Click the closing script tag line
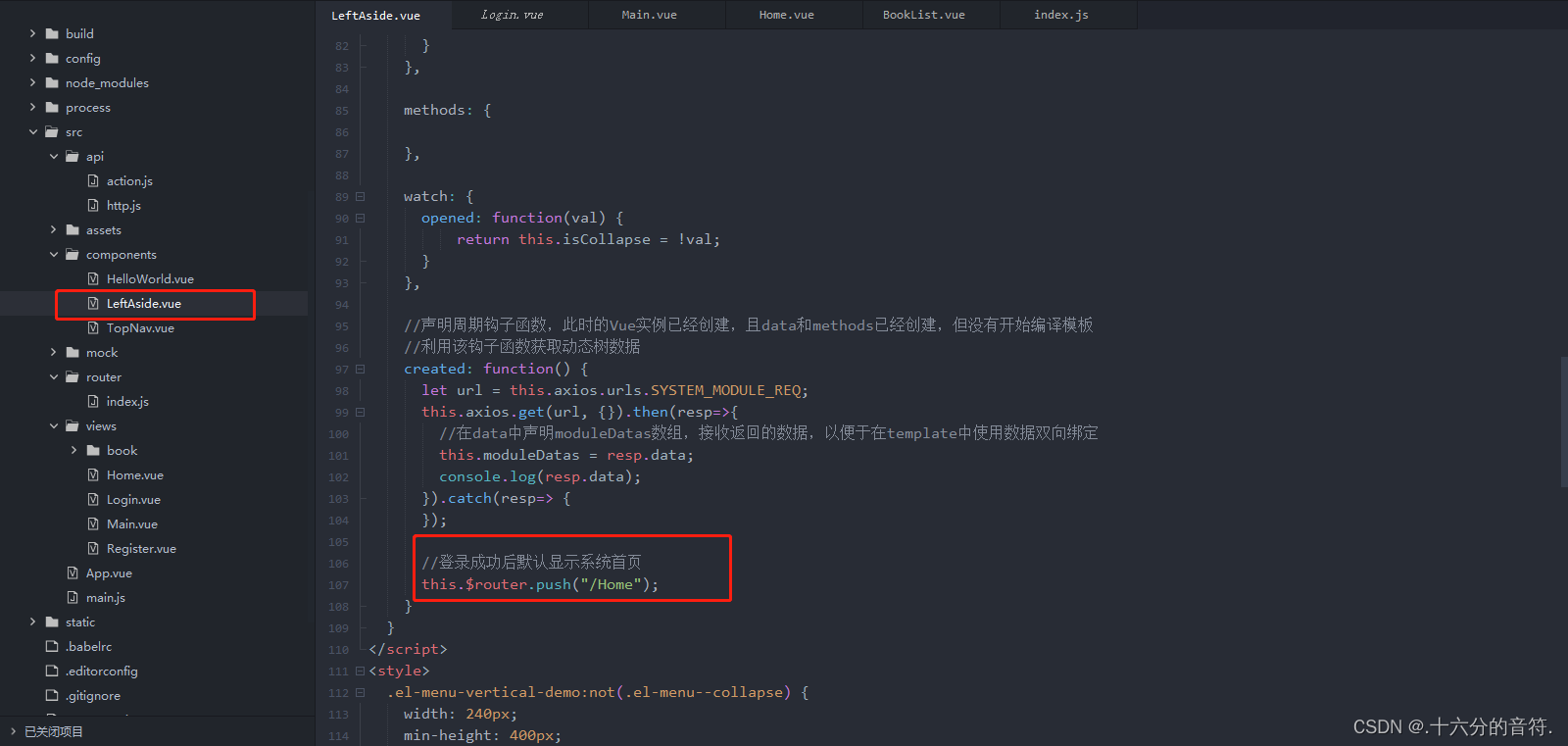Viewport: 1568px width, 746px height. click(408, 649)
